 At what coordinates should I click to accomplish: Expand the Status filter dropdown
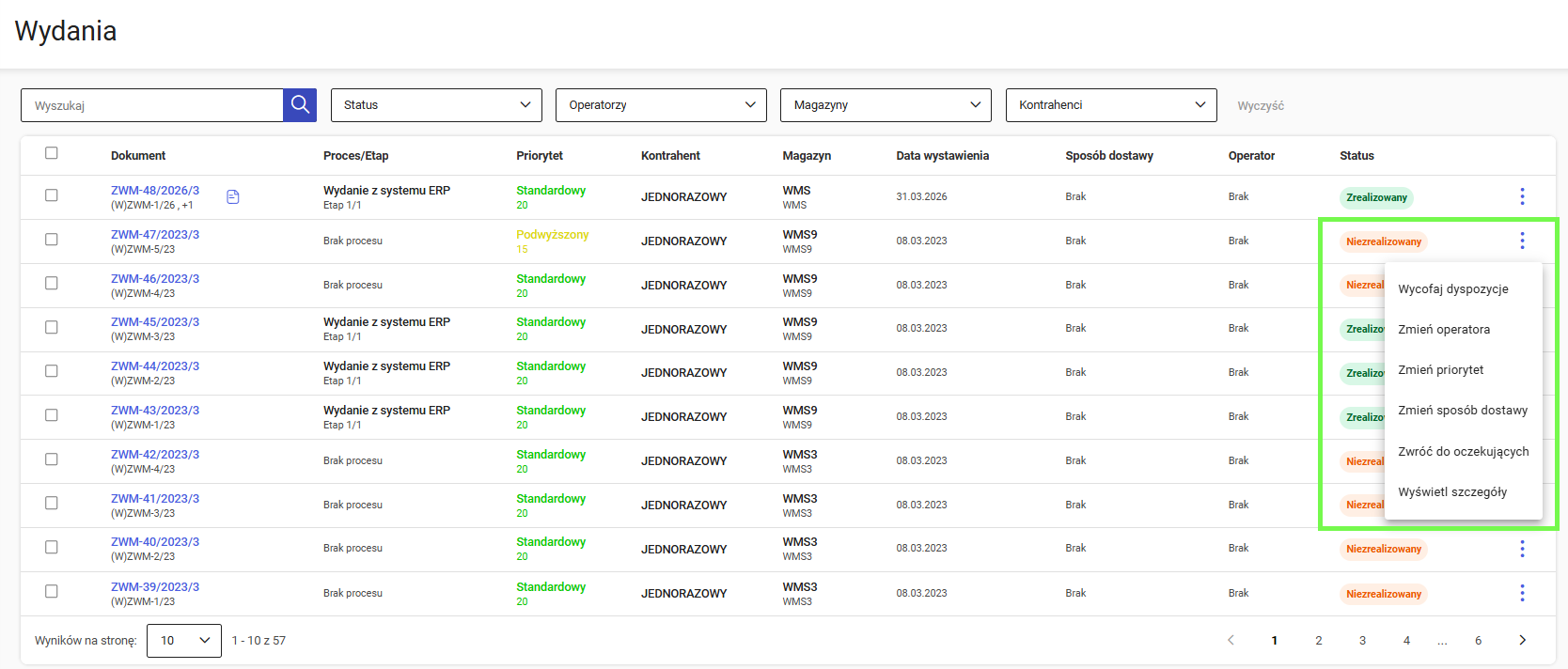tap(436, 105)
